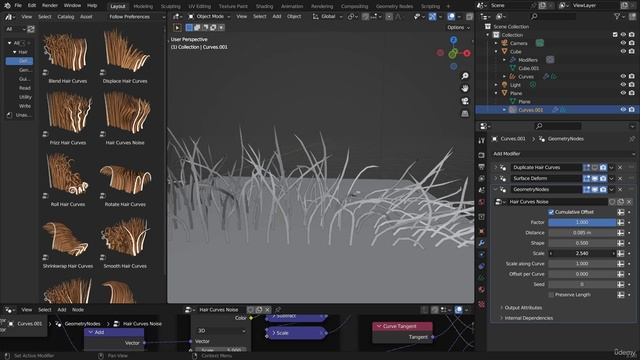Open the Tool properties tab icon
640x360 pixels.
(482, 140)
